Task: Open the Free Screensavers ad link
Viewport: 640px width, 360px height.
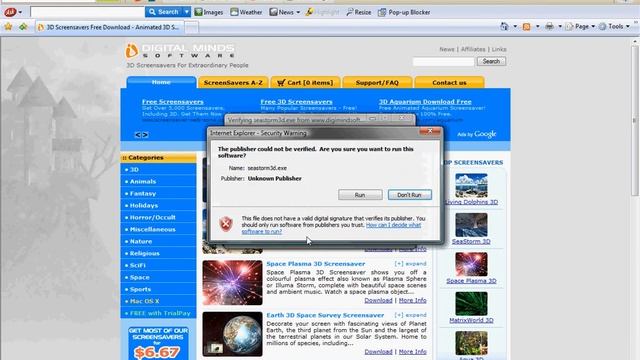Action: coord(173,102)
